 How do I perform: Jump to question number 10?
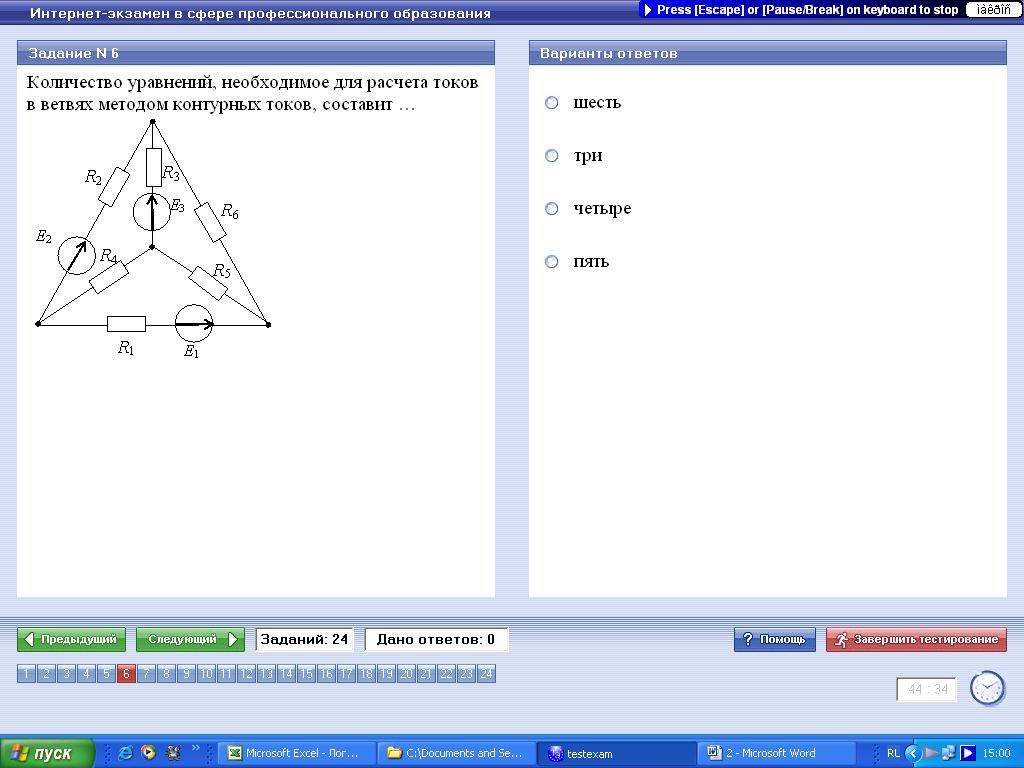pos(206,673)
